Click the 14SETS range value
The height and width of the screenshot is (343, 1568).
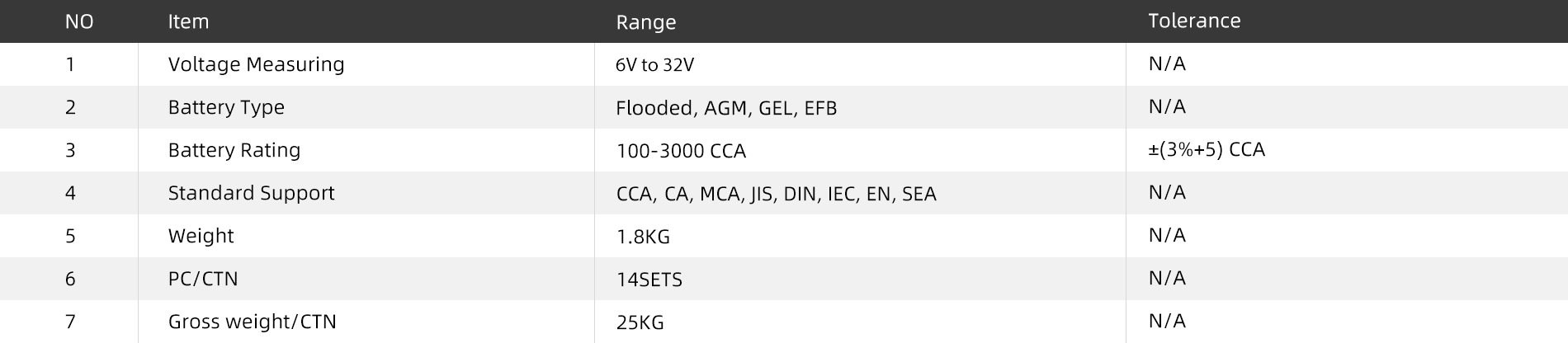coord(649,280)
